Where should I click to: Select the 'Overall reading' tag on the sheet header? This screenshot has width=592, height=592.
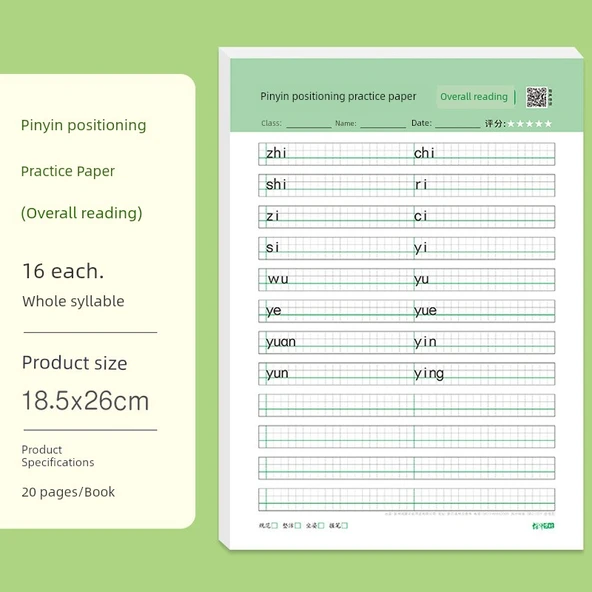click(474, 97)
